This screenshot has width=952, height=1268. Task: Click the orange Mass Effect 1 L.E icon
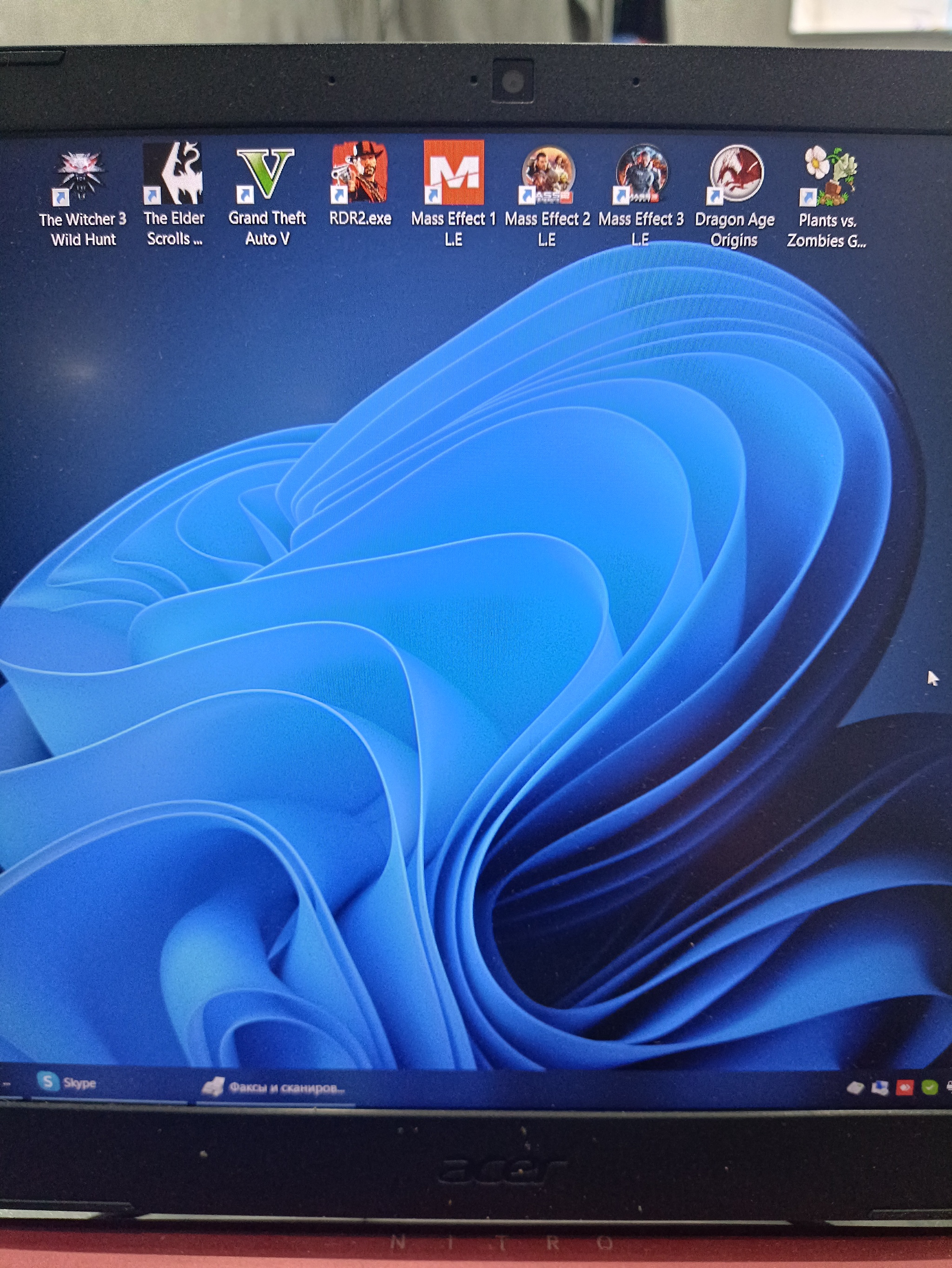click(x=453, y=173)
